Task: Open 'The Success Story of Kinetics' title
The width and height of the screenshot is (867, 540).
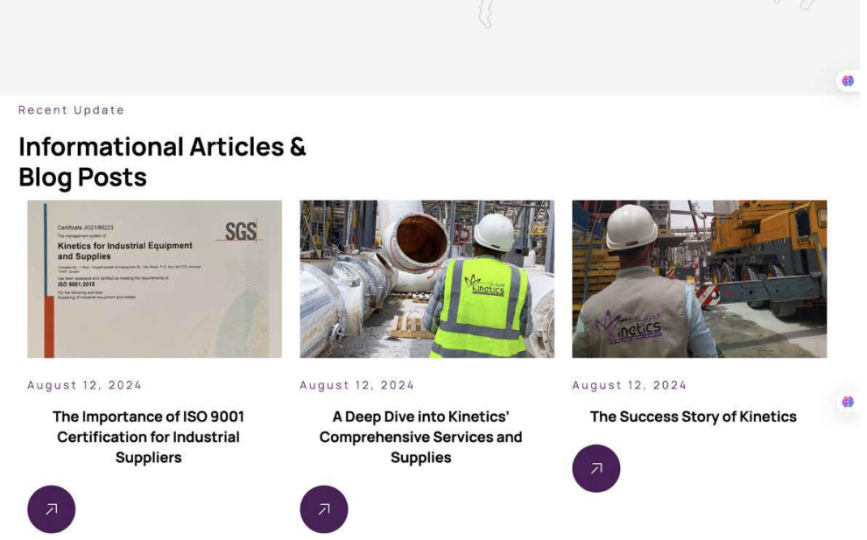Action: click(x=693, y=417)
